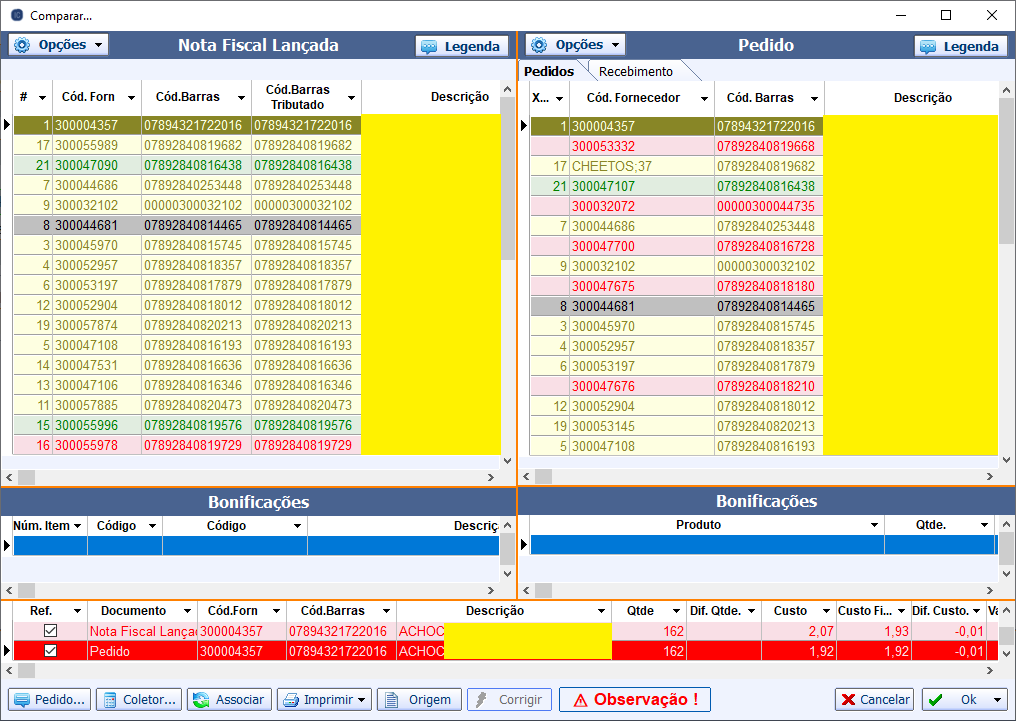
Task: Toggle Ref. checkbox for Pedido row
Action: pos(50,651)
